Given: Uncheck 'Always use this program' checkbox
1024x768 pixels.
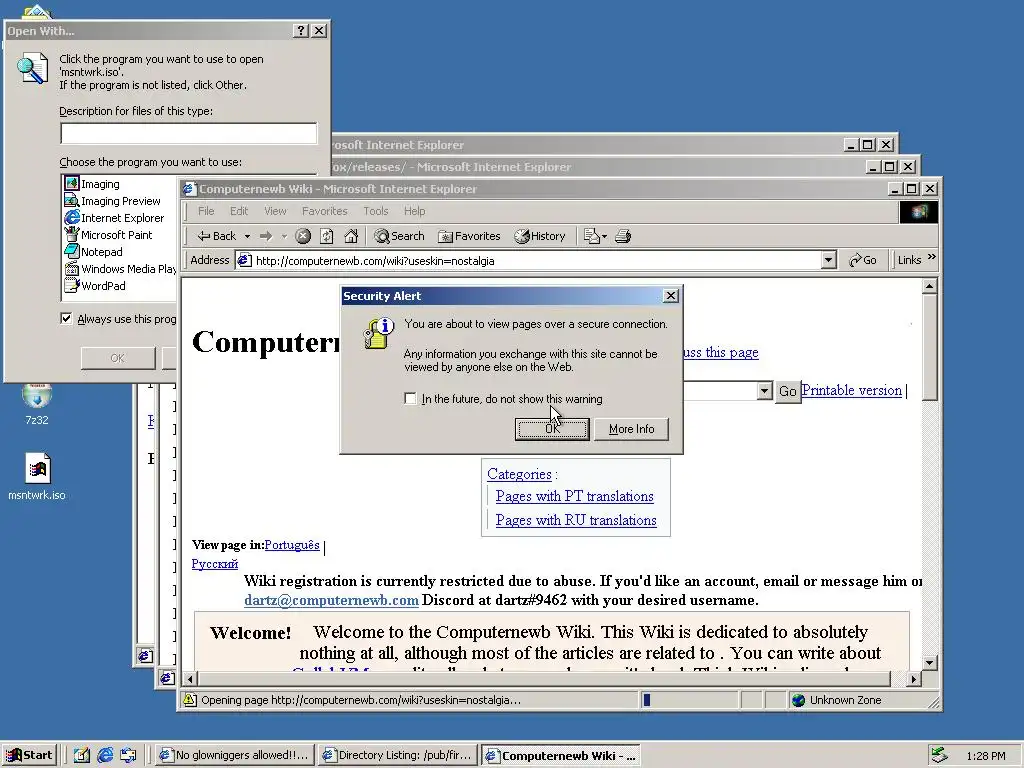Looking at the screenshot, I should [66, 318].
